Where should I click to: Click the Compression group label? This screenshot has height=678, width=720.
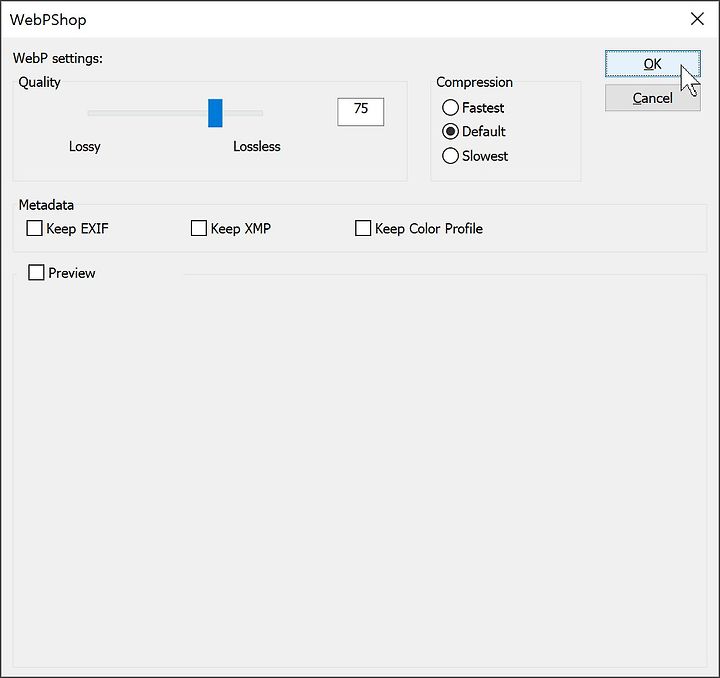click(x=474, y=82)
